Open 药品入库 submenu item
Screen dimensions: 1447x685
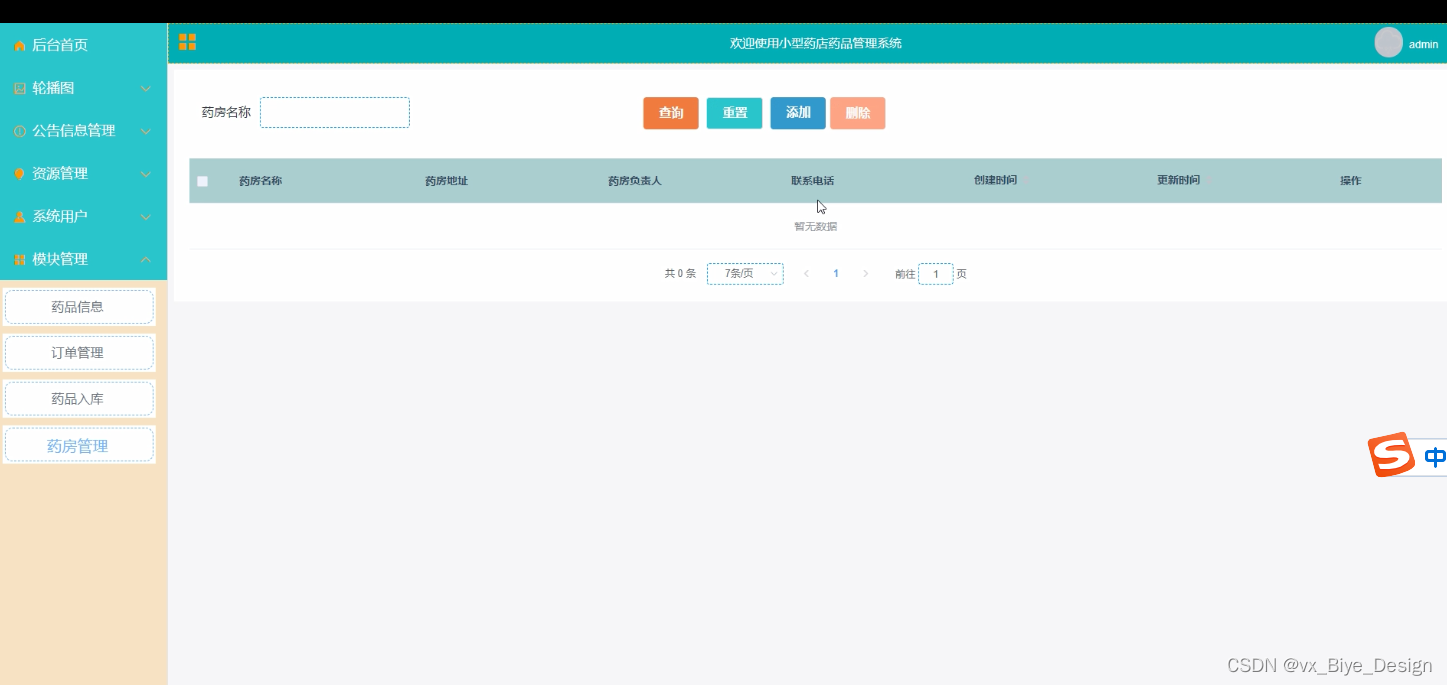[79, 399]
